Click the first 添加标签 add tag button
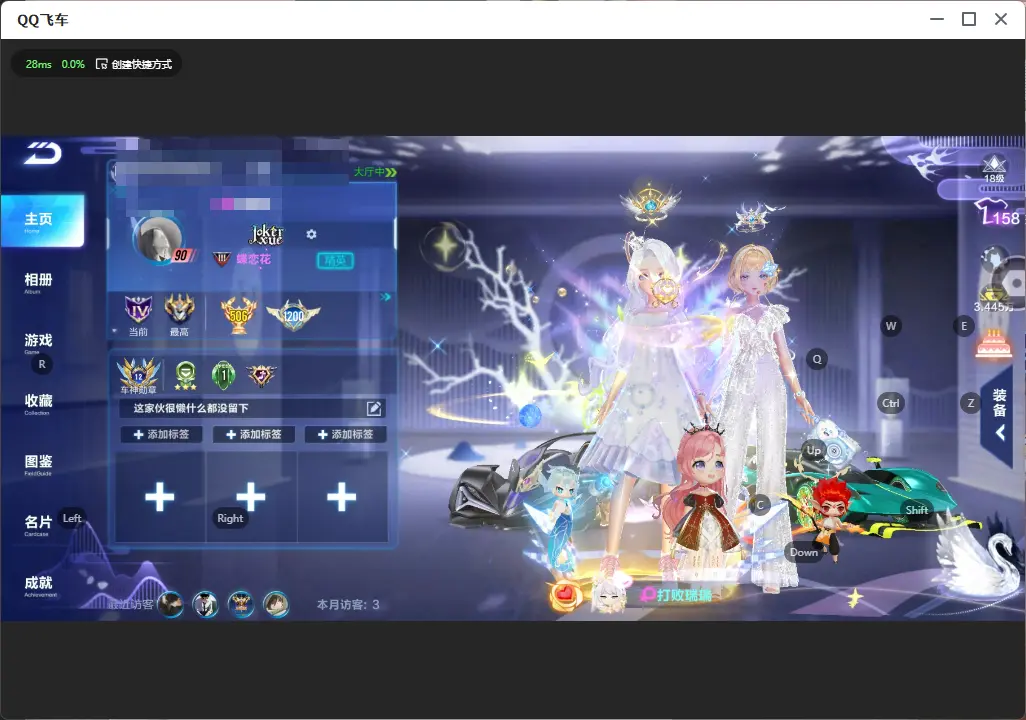 tap(161, 435)
